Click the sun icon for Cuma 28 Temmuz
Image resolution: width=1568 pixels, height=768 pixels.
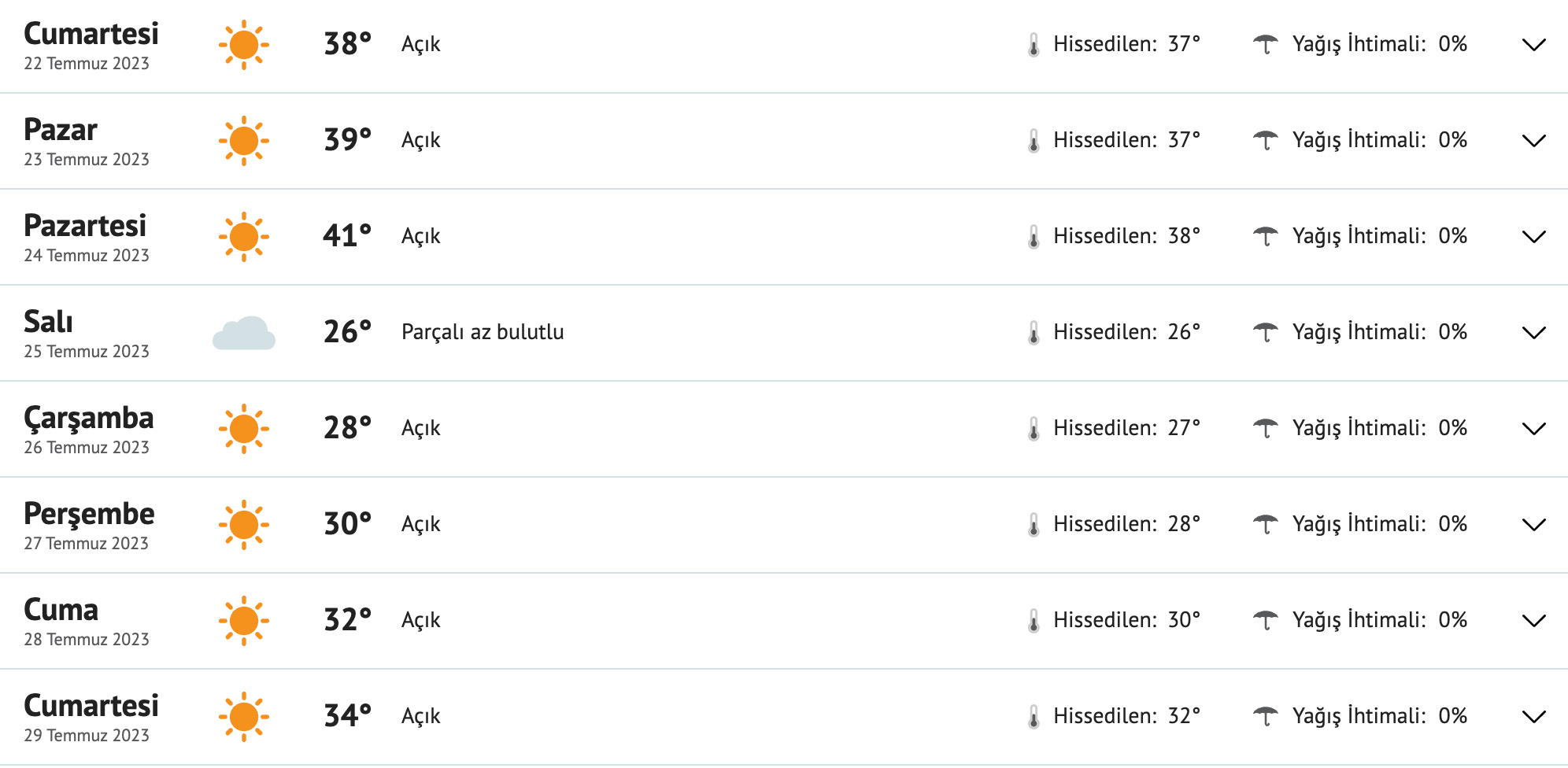(x=244, y=621)
